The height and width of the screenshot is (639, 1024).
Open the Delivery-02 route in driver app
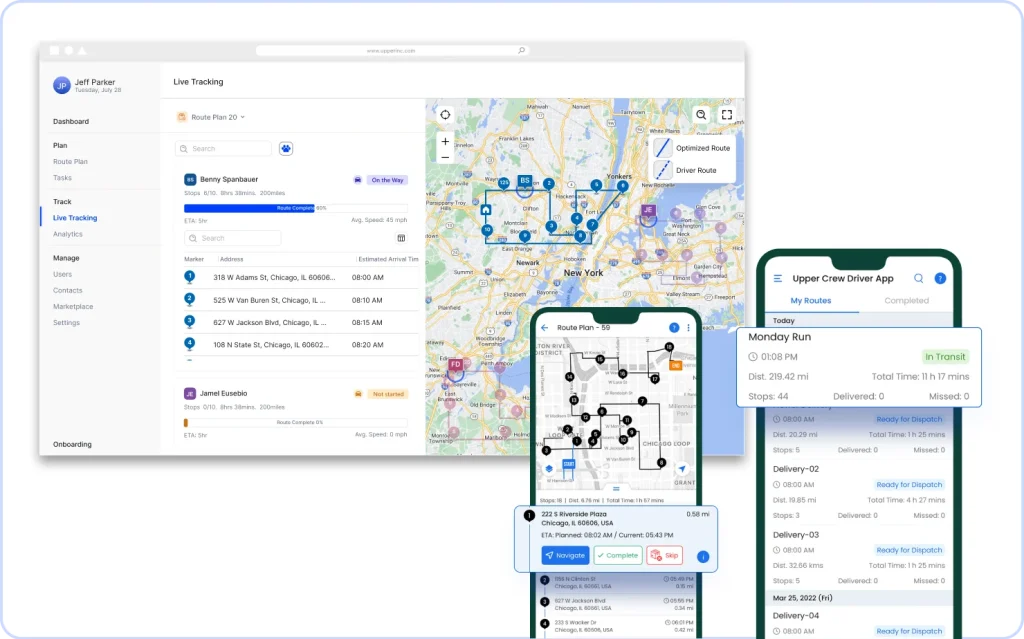[x=859, y=493]
